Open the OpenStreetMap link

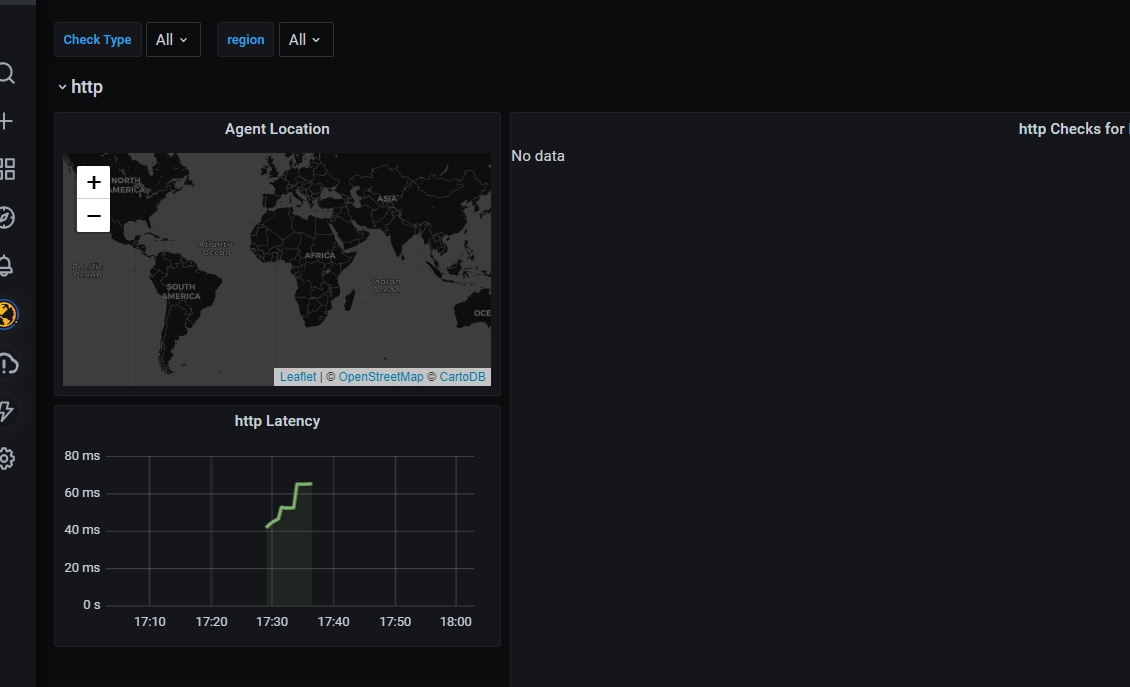[x=380, y=377]
